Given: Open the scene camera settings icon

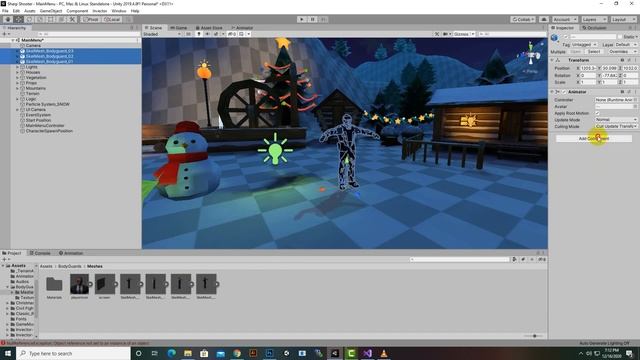Looking at the screenshot, I should point(447,34).
